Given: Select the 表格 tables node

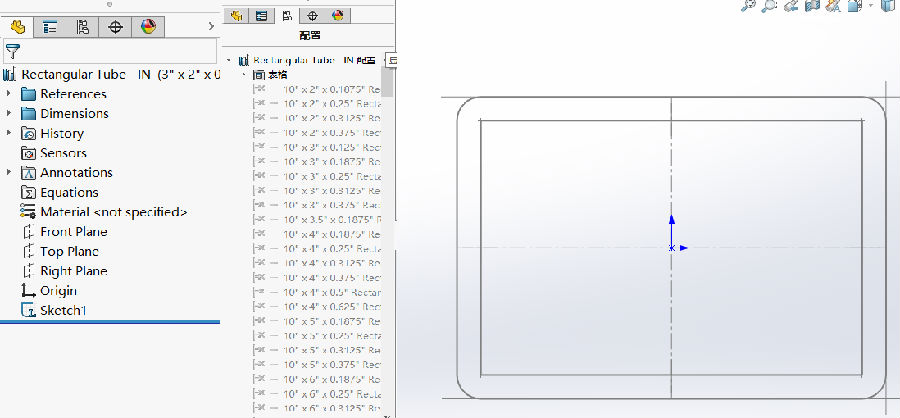Looking at the screenshot, I should click(x=270, y=75).
